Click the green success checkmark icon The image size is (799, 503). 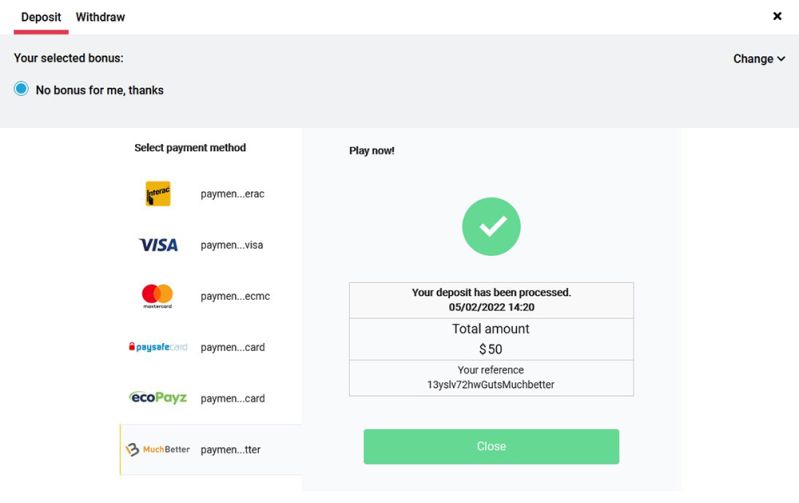(x=491, y=227)
